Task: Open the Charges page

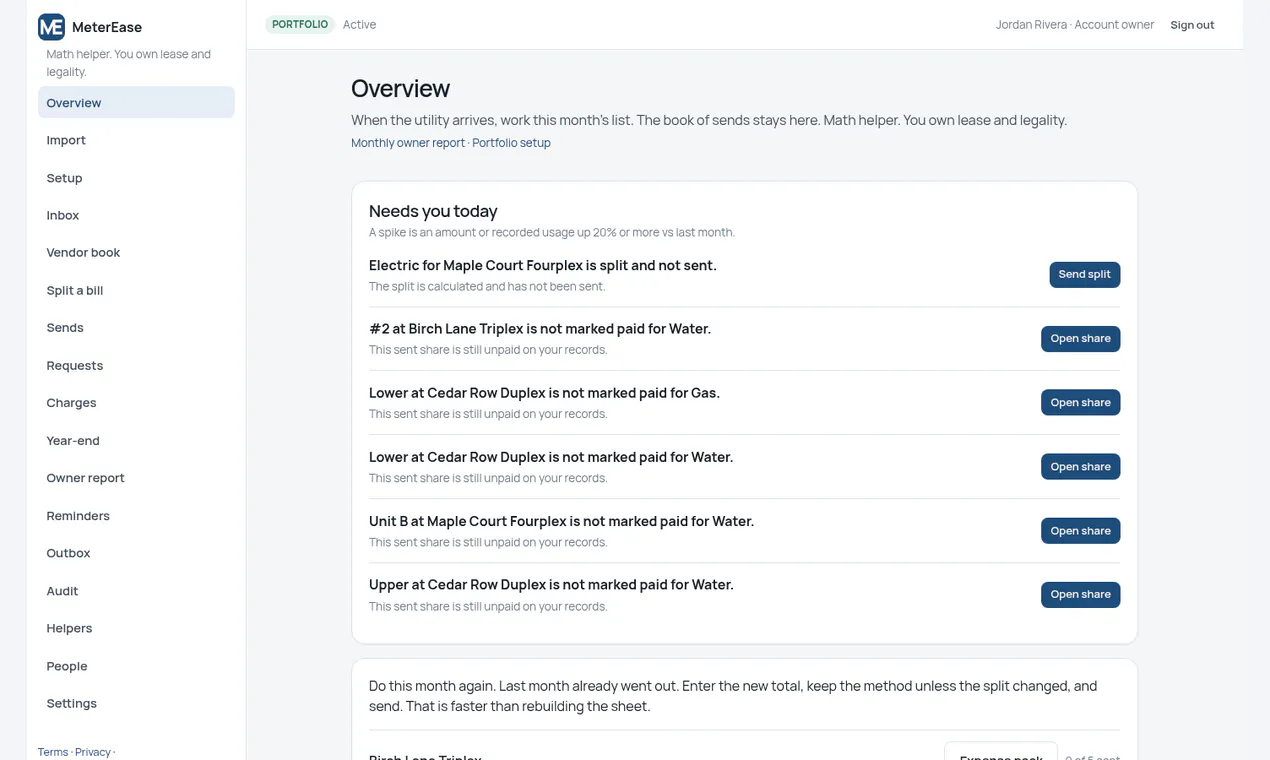Action: coord(136,403)
